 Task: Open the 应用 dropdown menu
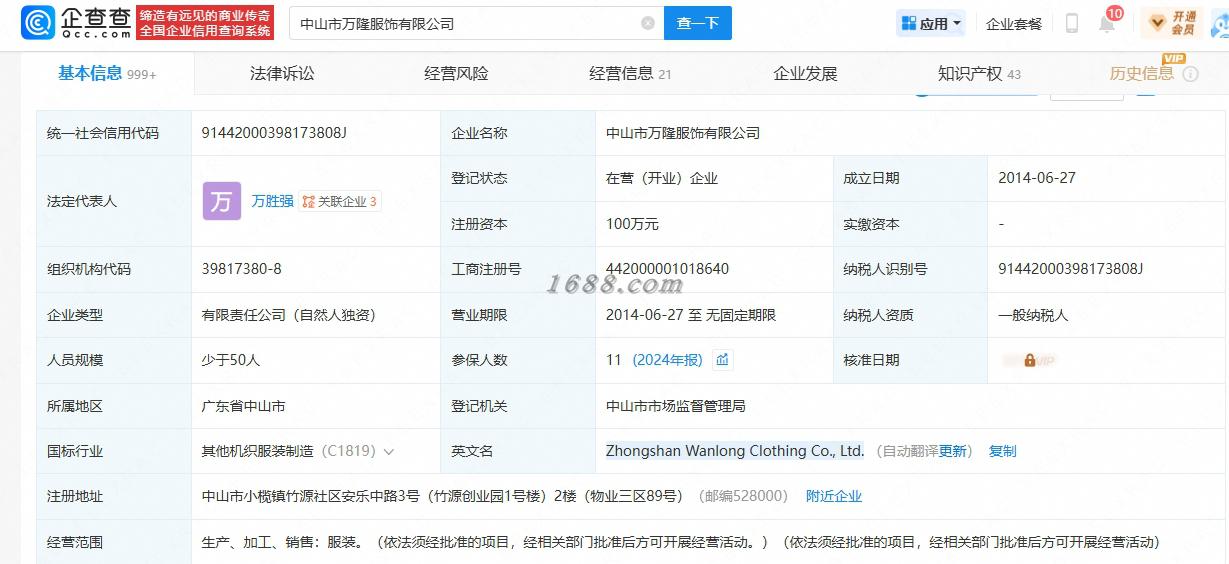[931, 23]
